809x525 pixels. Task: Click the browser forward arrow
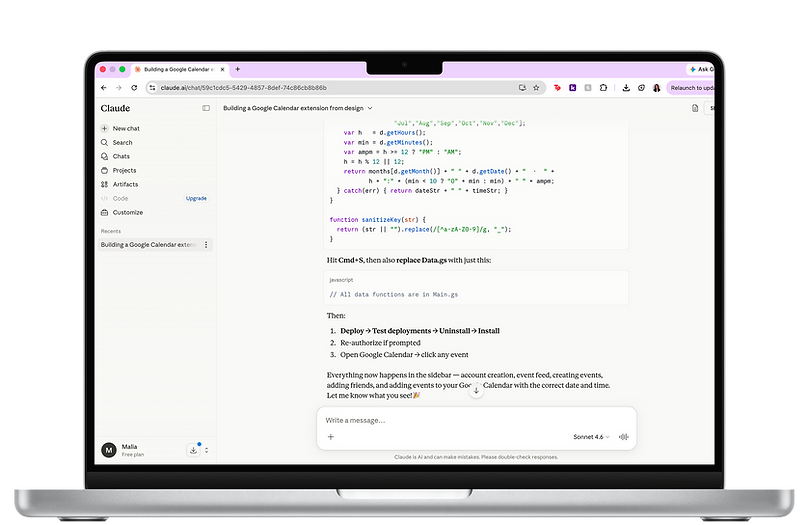click(x=119, y=88)
